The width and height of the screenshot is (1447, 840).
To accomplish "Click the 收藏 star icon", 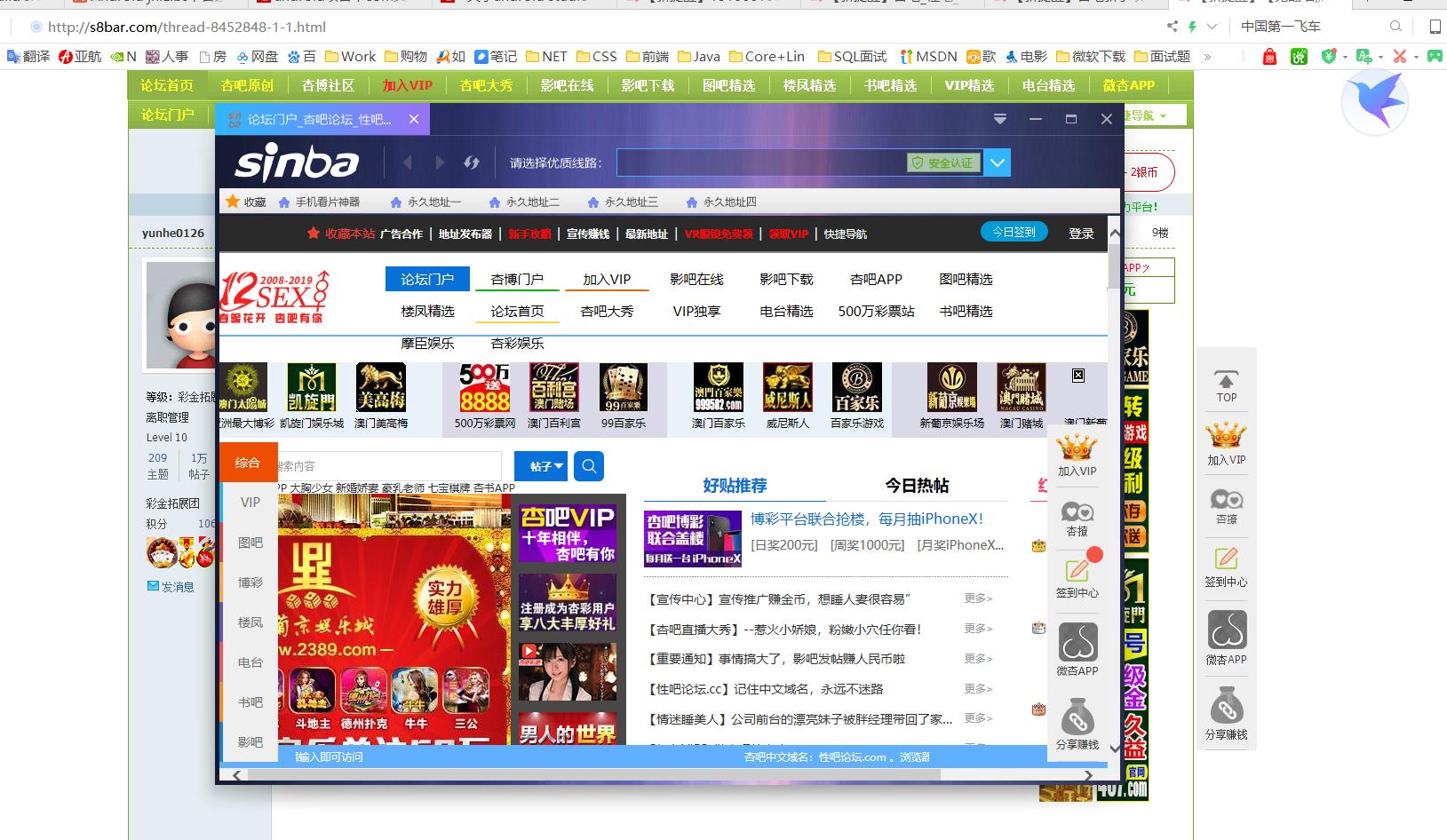I will click(233, 202).
